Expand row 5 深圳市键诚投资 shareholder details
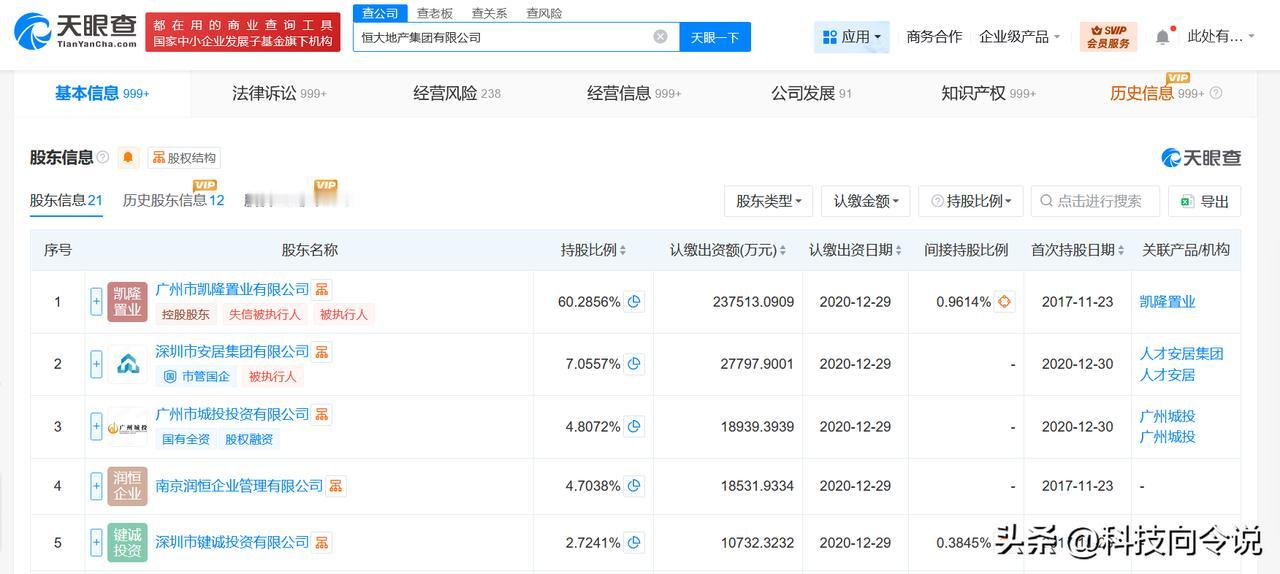Viewport: 1280px width, 574px height. (96, 543)
